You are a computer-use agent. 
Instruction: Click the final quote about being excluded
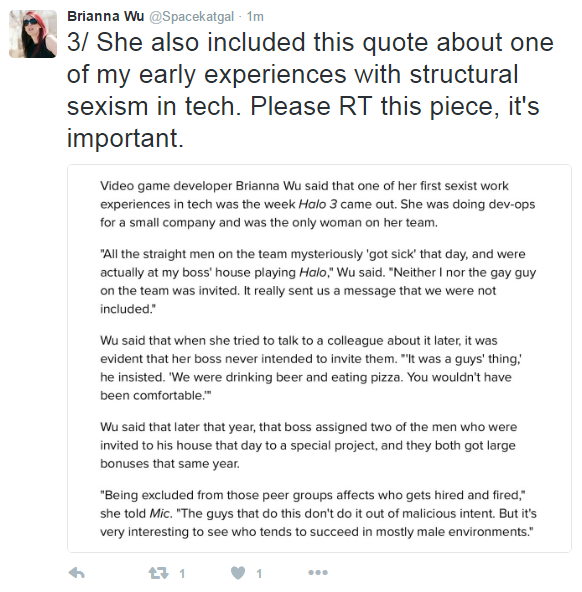tap(318, 513)
